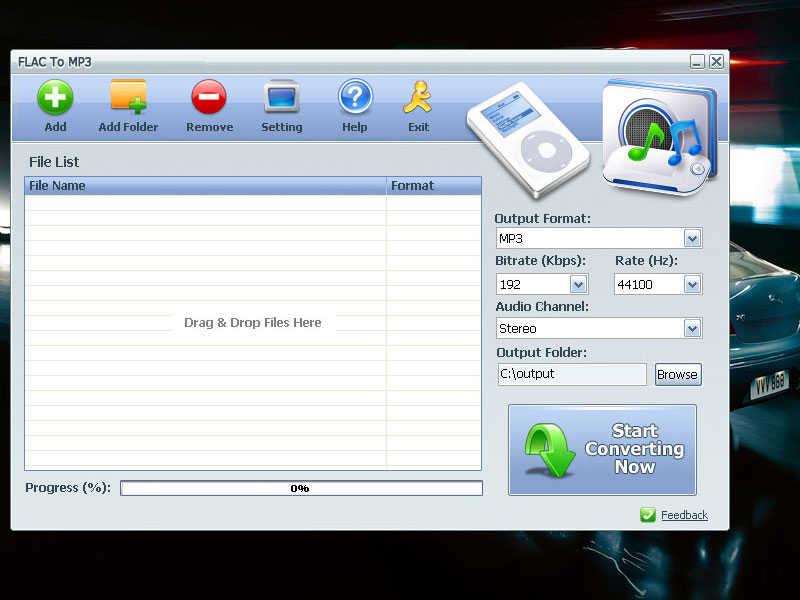Open Help via question mark icon
This screenshot has width=800, height=600.
pos(355,96)
